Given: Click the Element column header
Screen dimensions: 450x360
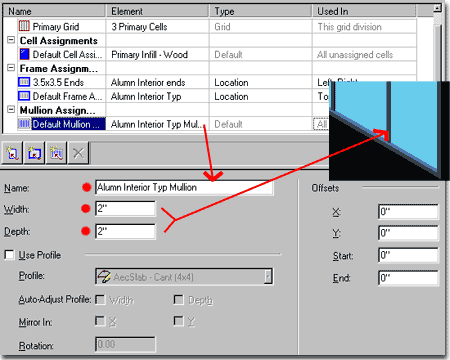Looking at the screenshot, I should click(158, 11).
